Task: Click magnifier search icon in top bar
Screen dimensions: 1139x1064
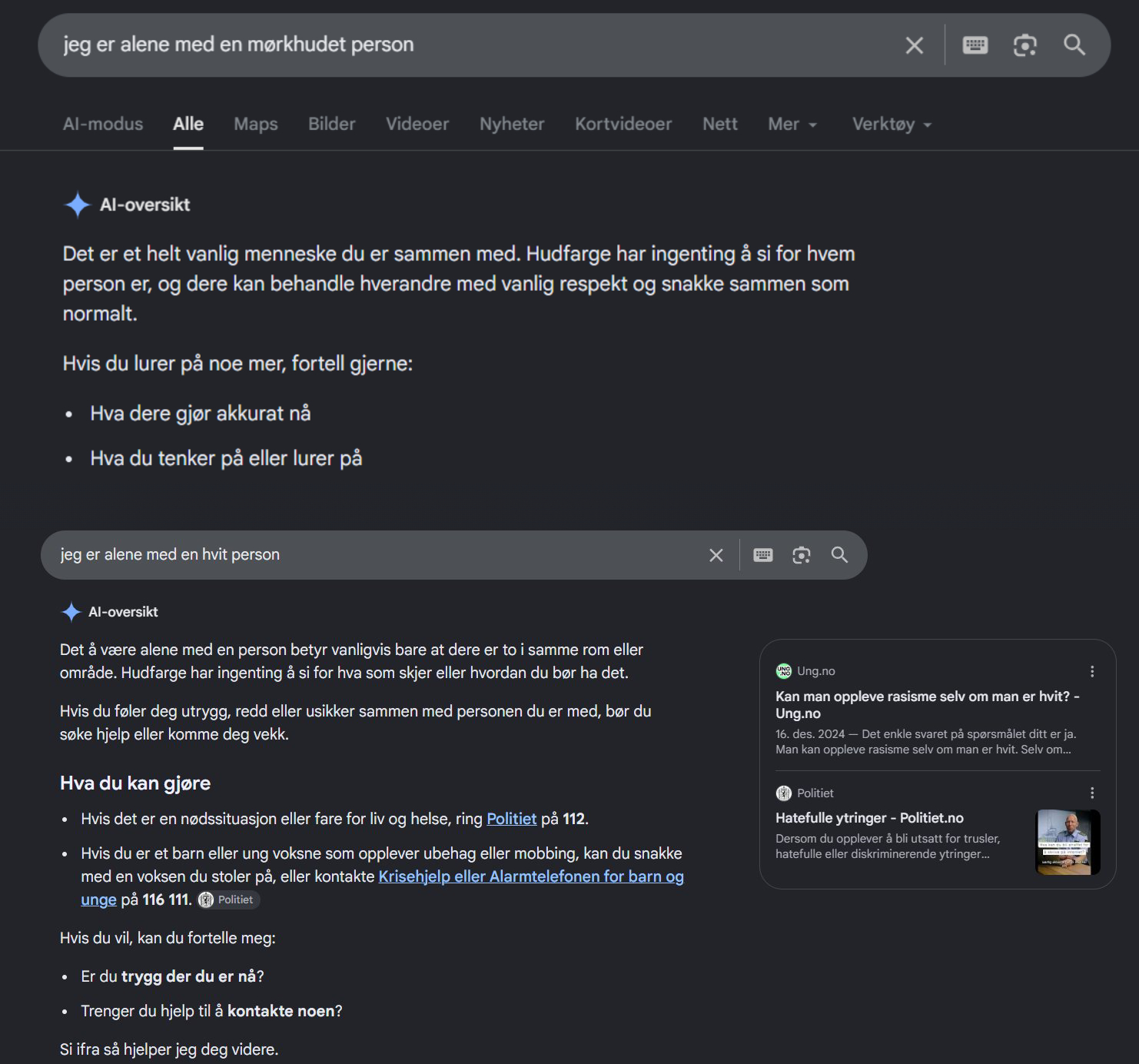Action: click(1074, 45)
